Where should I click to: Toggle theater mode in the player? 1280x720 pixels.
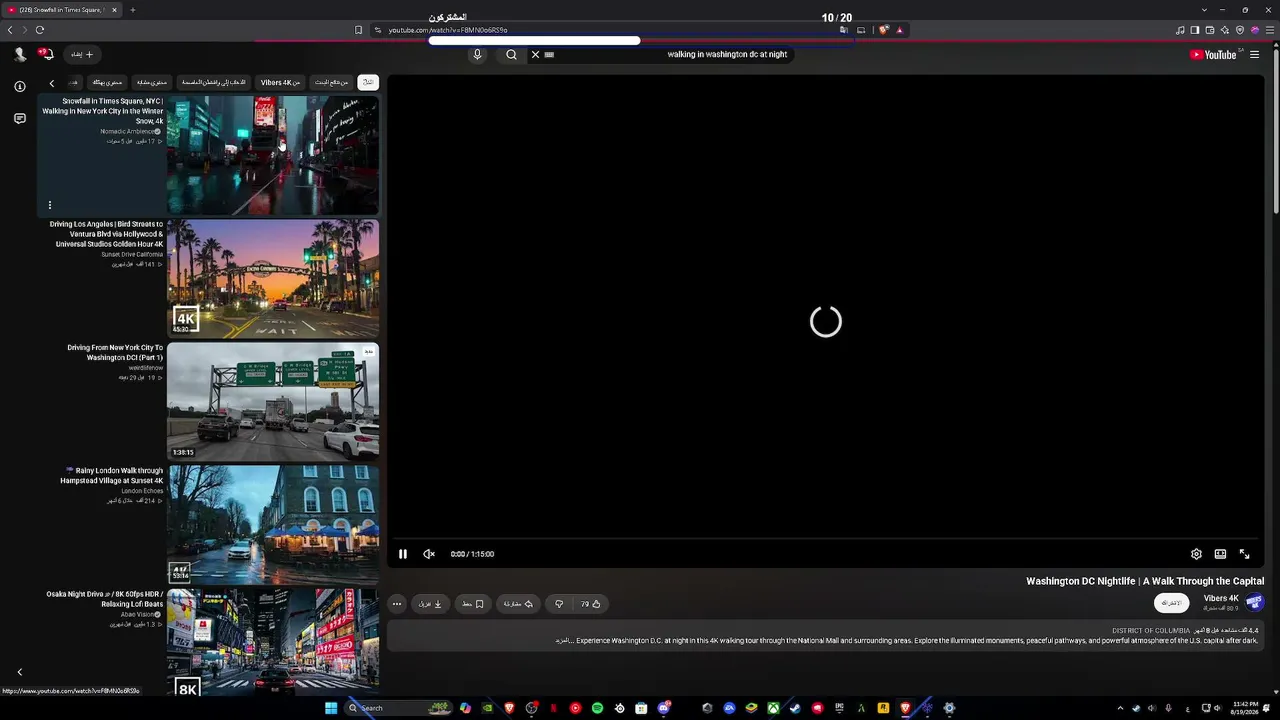coord(1220,554)
